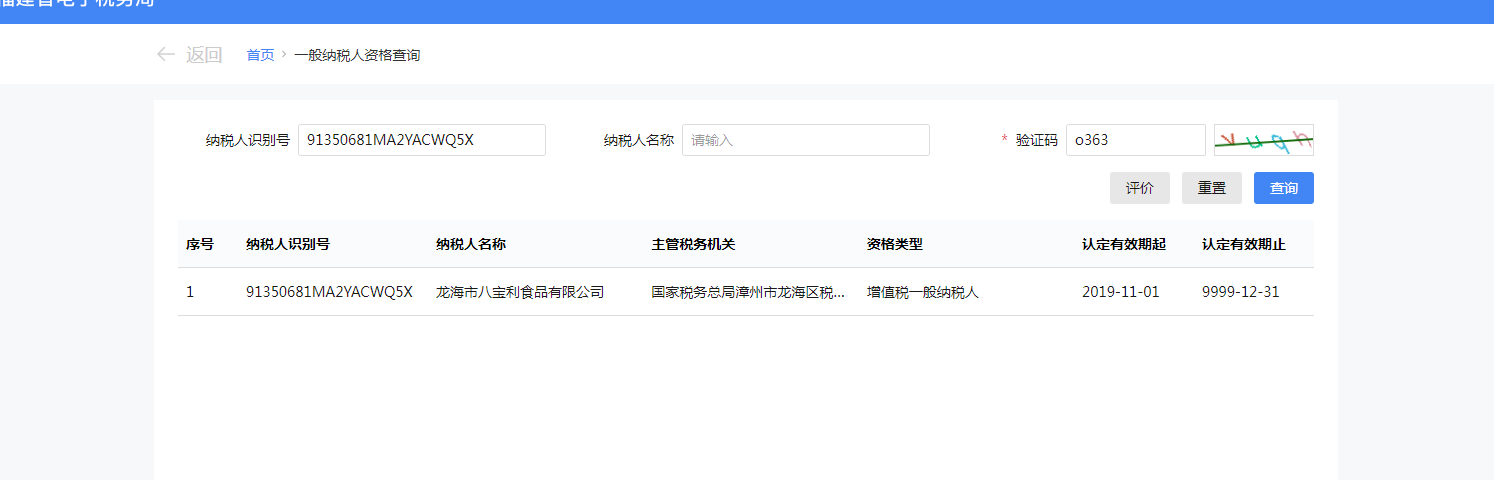Click the 序号 column header
The width and height of the screenshot is (1494, 480).
[200, 244]
